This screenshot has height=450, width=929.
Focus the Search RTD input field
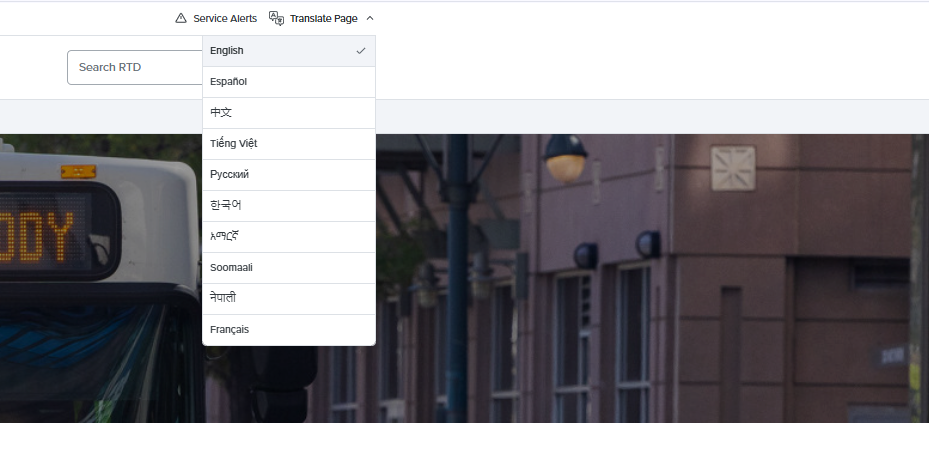coord(135,68)
